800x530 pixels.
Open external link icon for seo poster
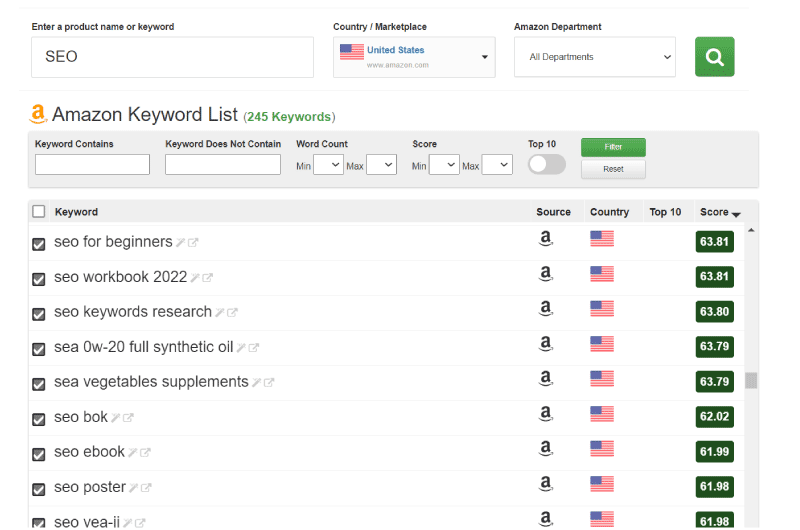tap(146, 488)
